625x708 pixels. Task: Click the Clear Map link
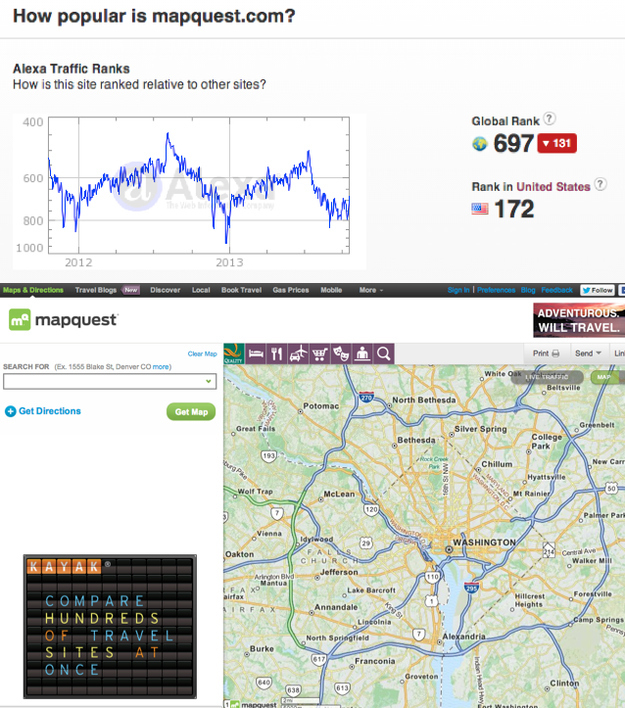tap(202, 354)
